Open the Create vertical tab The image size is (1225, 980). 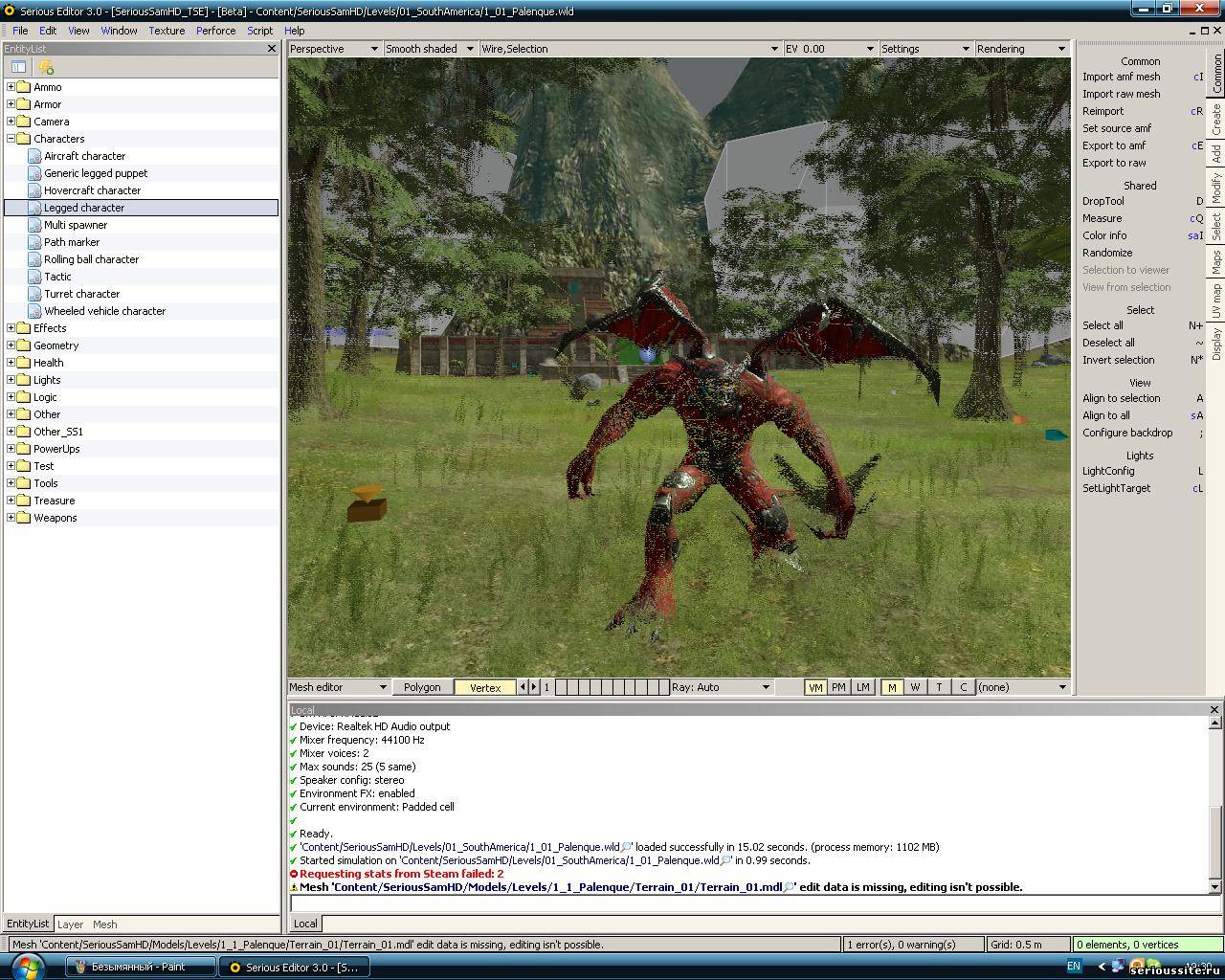pos(1216,120)
